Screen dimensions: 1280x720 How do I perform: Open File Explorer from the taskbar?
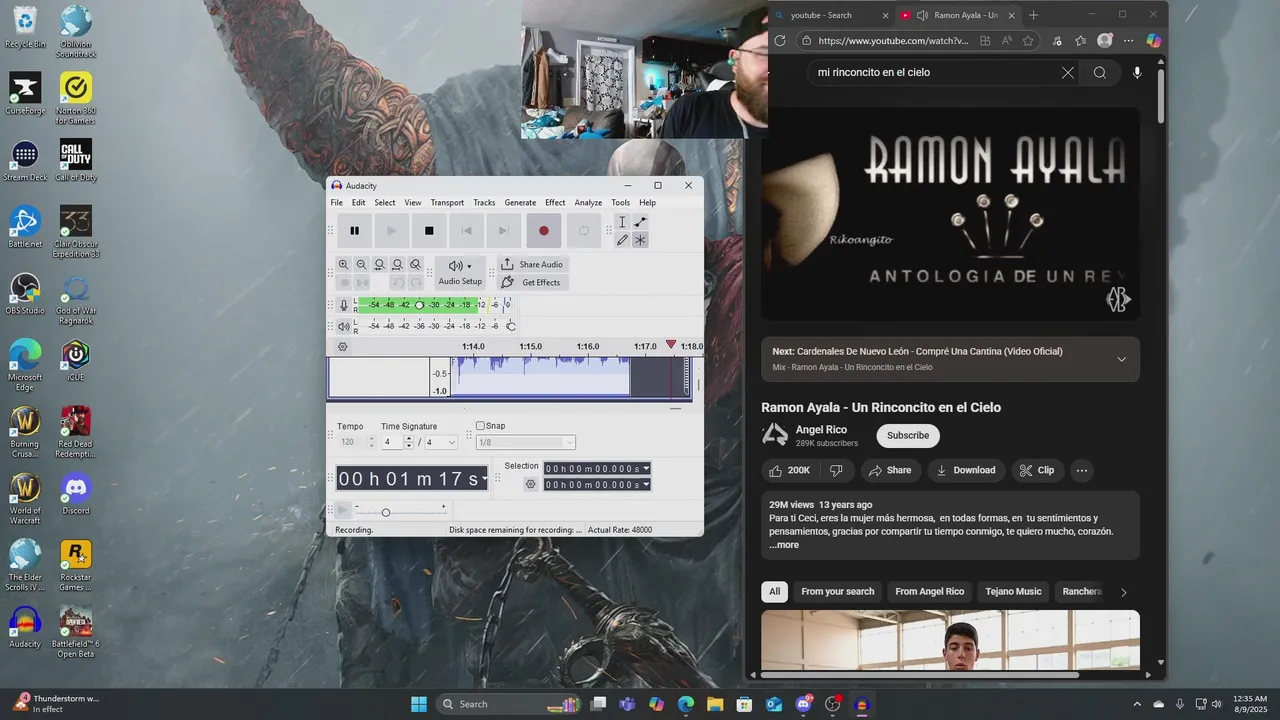[x=715, y=704]
